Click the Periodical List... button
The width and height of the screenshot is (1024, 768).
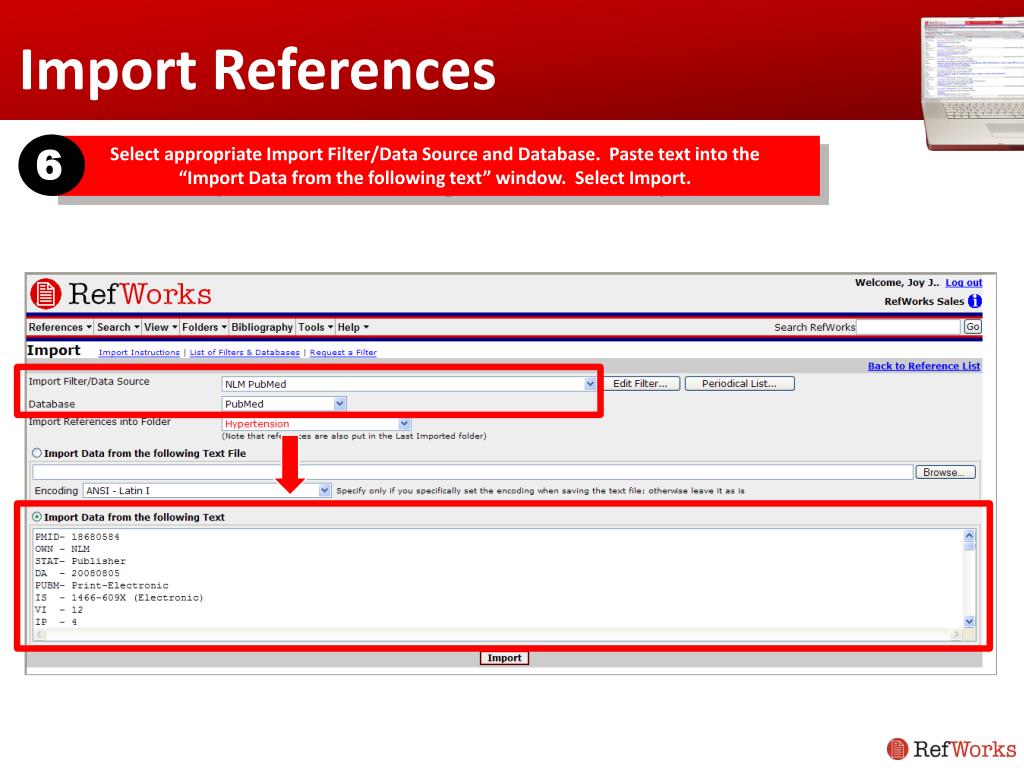pos(739,384)
